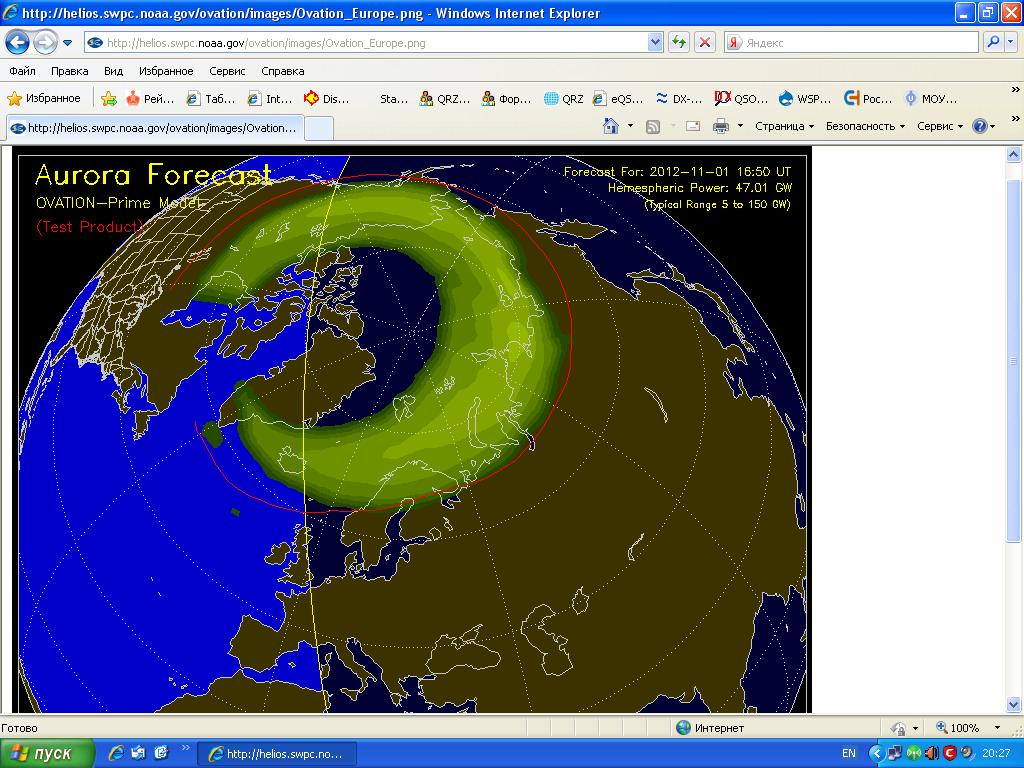Image resolution: width=1024 pixels, height=768 pixels.
Task: Open the Int… favorites bar link
Action: tap(270, 99)
